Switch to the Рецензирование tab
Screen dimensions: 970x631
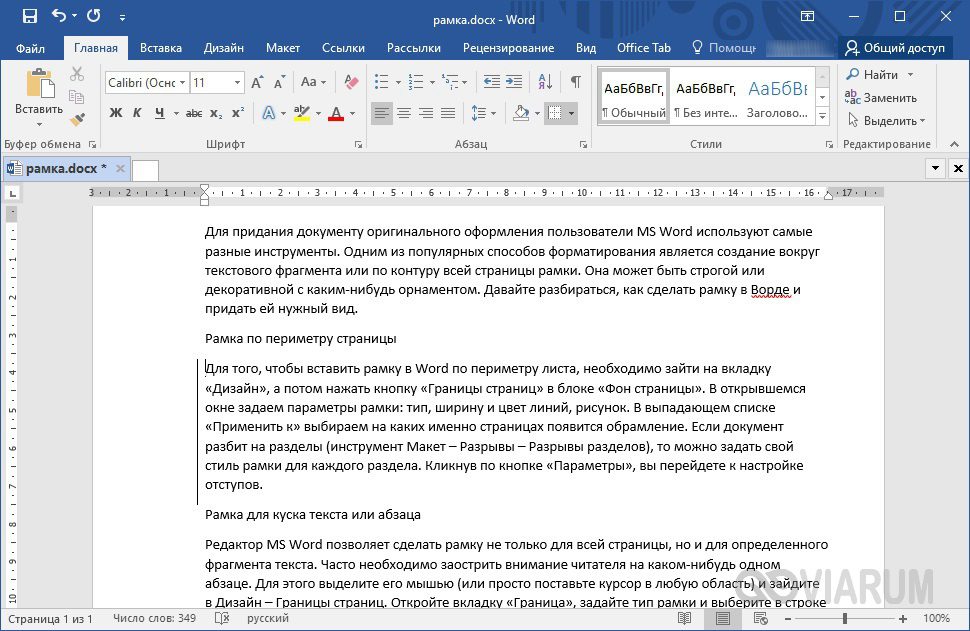tap(509, 48)
